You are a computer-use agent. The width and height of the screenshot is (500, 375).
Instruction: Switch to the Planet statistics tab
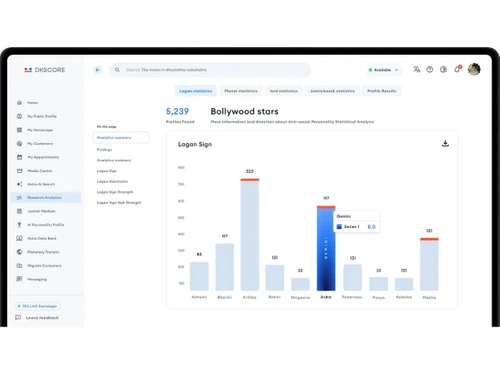click(x=241, y=91)
